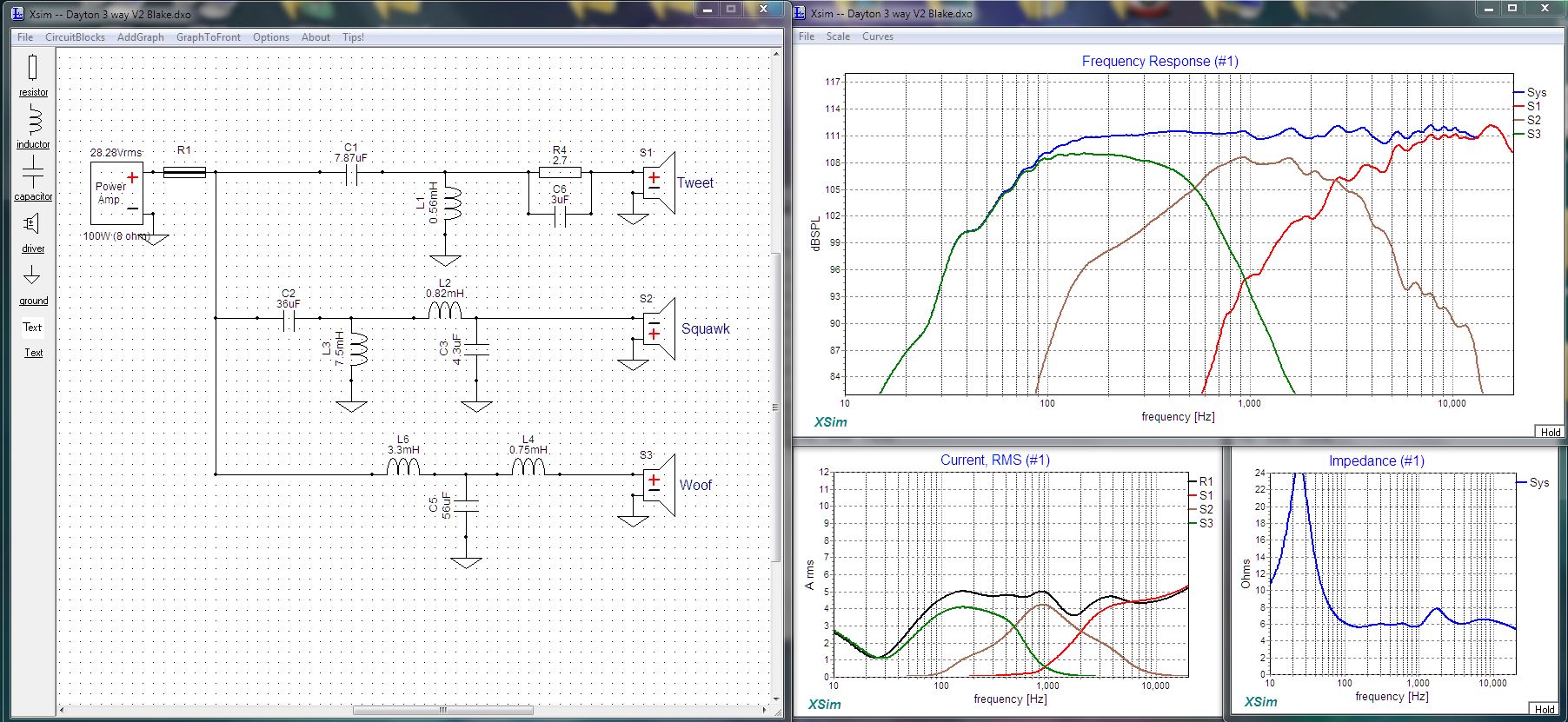Select capacitor C3 4.3uF symbol

click(476, 349)
